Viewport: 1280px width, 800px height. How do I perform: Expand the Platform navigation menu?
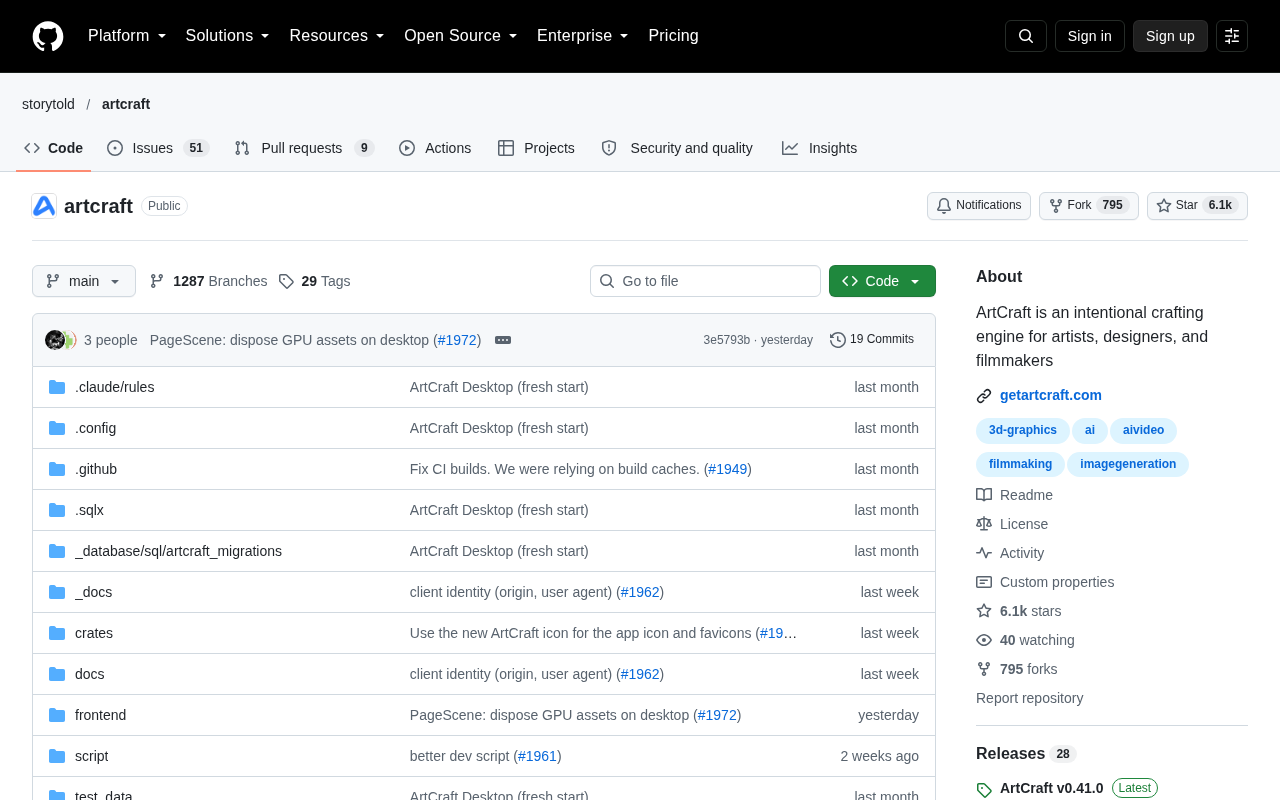point(127,36)
